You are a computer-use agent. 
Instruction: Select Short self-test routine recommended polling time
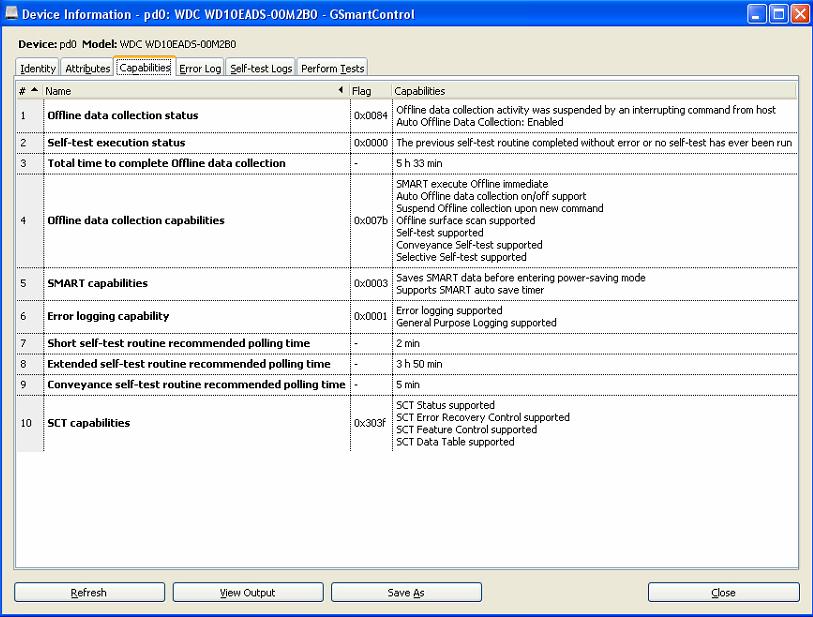click(406, 343)
